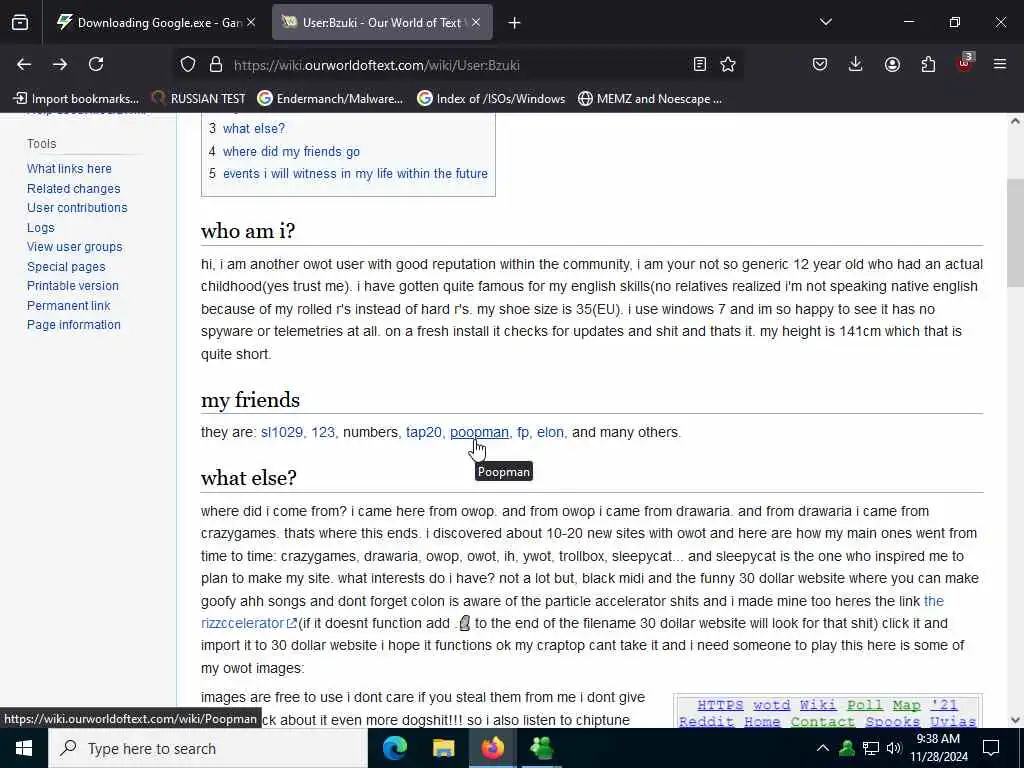Screen dimensions: 1024x768
Task: Open Related changes in Tools sidebar
Action: pos(74,189)
